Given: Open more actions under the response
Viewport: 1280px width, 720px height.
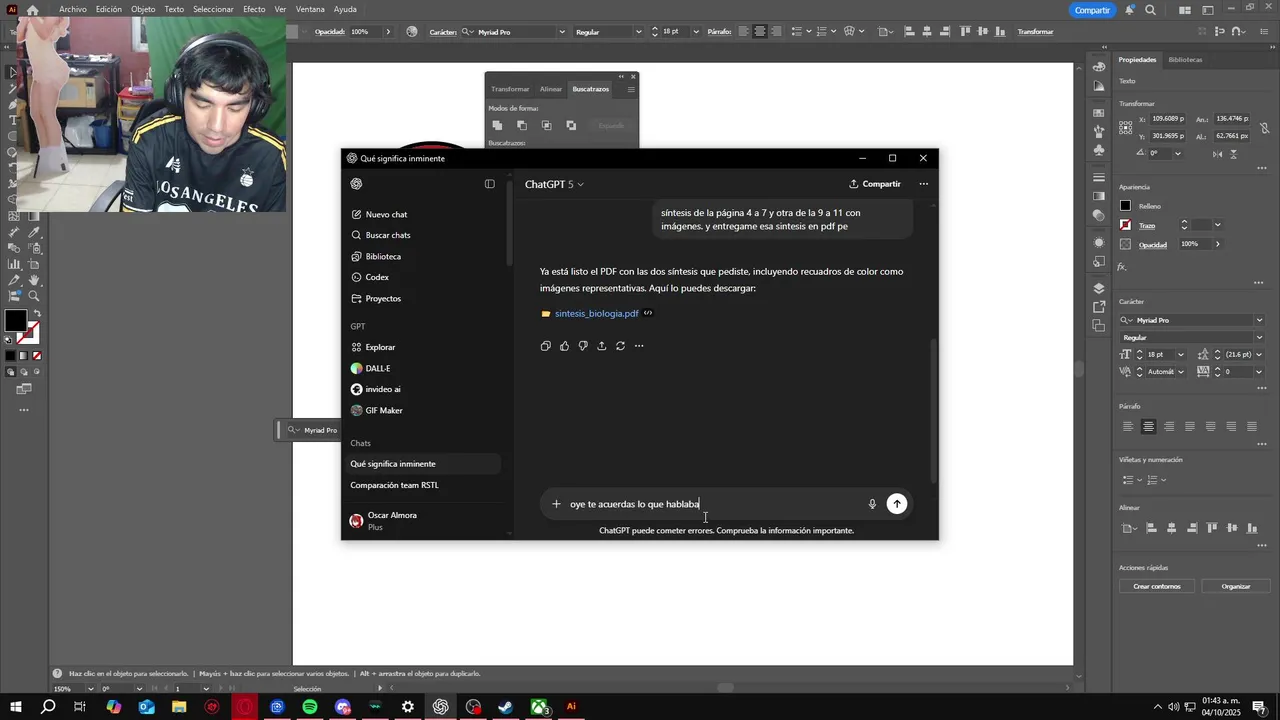Looking at the screenshot, I should point(639,346).
